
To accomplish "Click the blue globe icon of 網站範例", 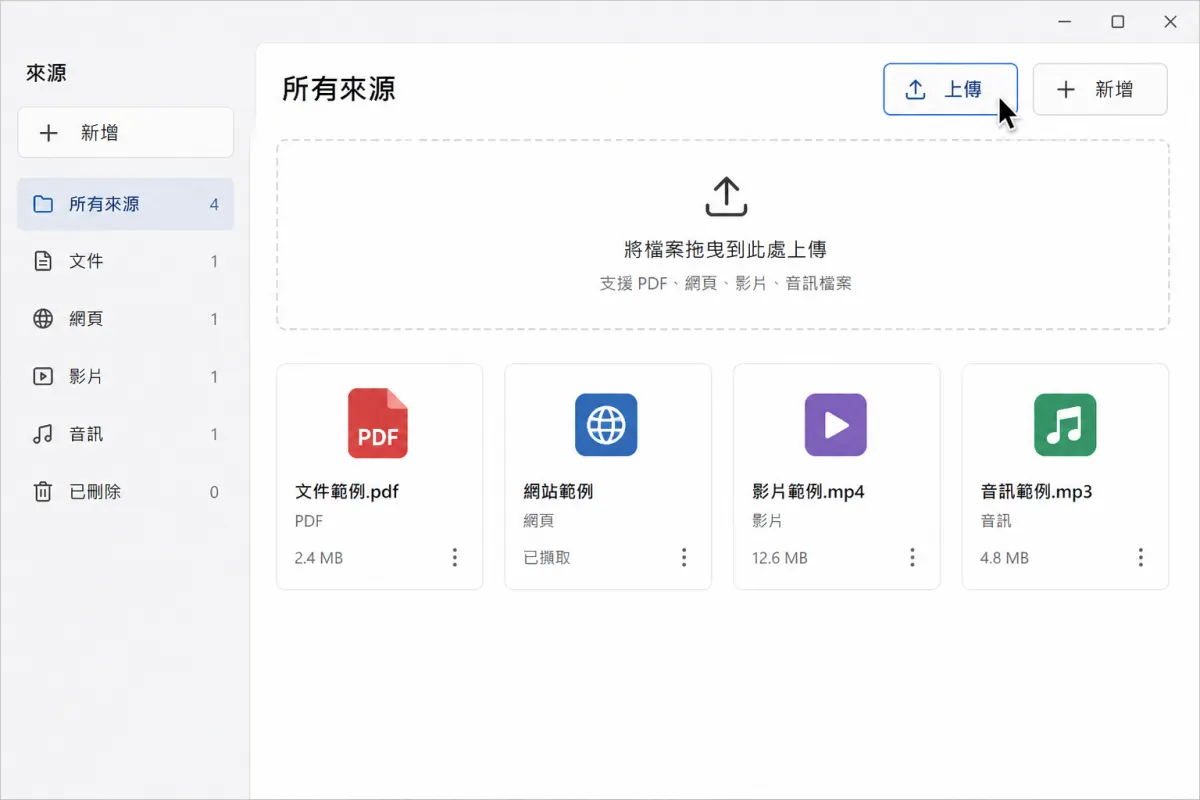I will tap(606, 425).
